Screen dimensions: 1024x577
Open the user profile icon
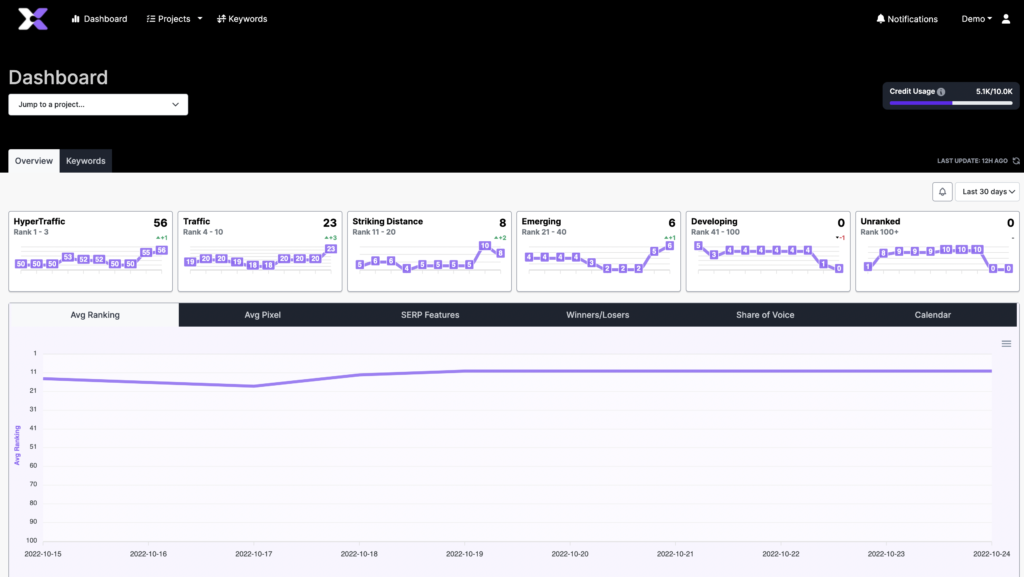(x=1006, y=19)
